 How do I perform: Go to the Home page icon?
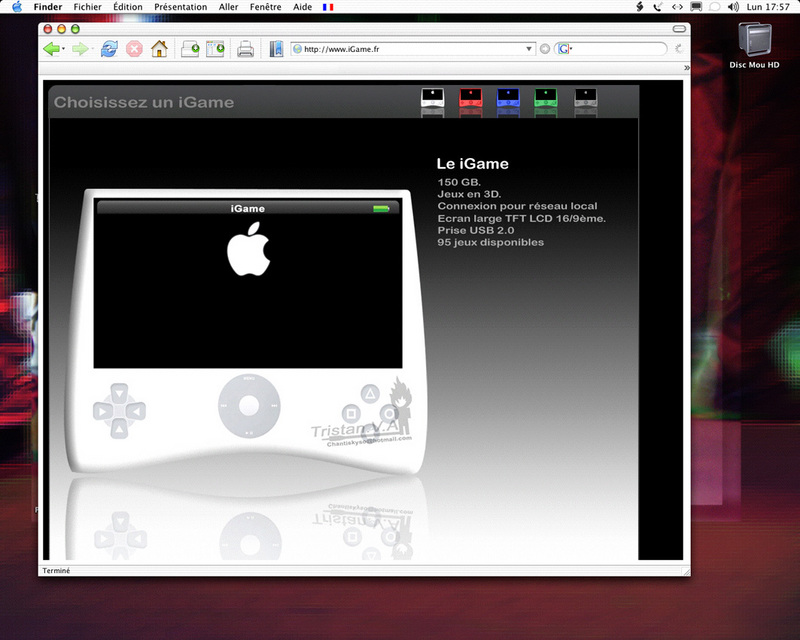click(x=159, y=49)
